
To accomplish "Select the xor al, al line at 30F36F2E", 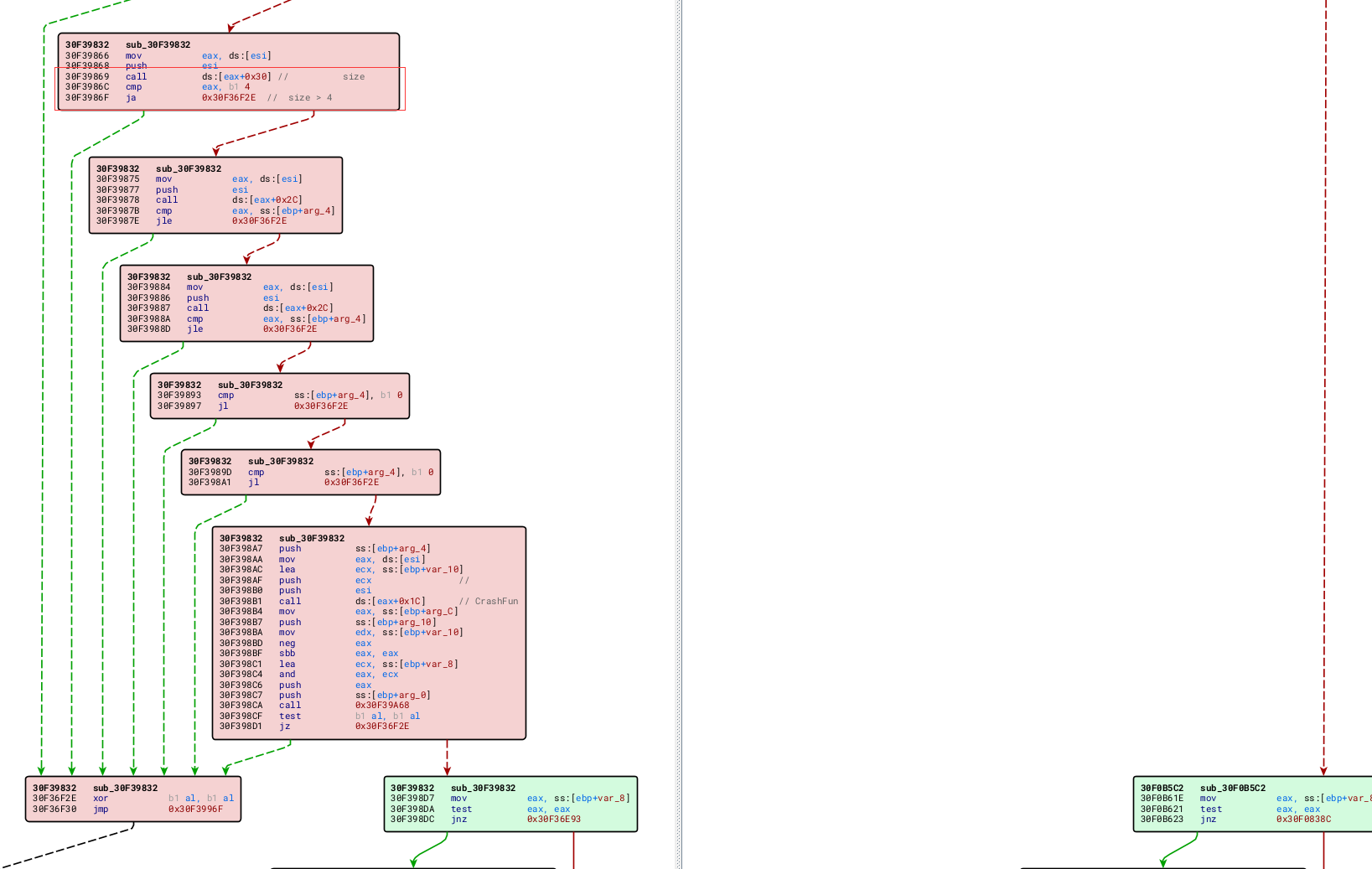I will tap(133, 799).
